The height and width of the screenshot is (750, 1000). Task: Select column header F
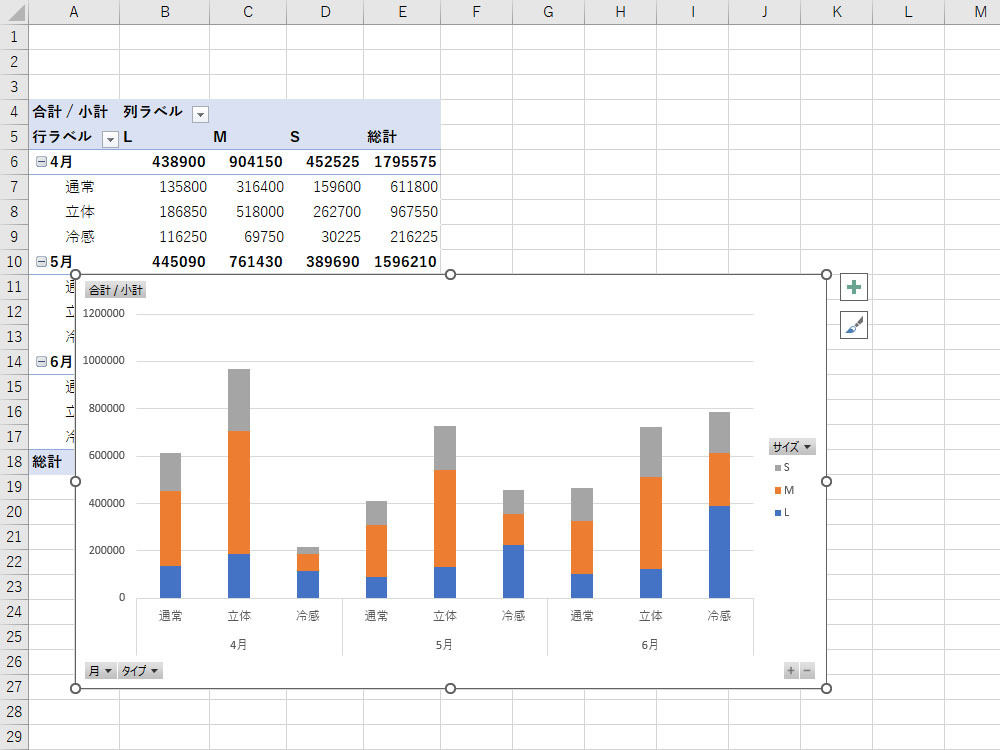(x=476, y=12)
